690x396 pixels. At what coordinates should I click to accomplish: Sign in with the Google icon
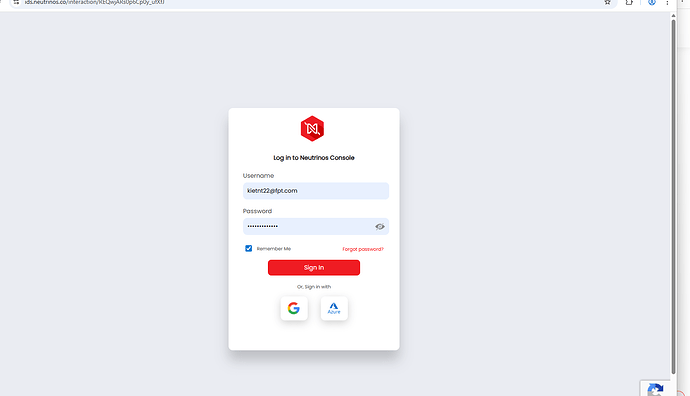pos(294,308)
